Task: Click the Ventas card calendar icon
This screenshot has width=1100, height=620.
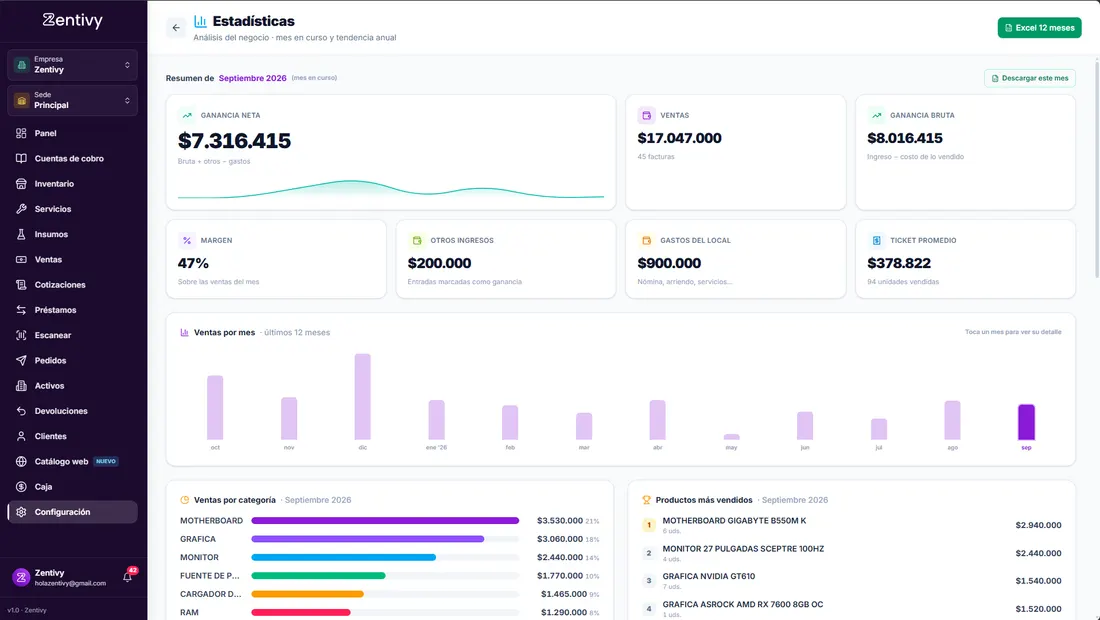Action: tap(646, 115)
